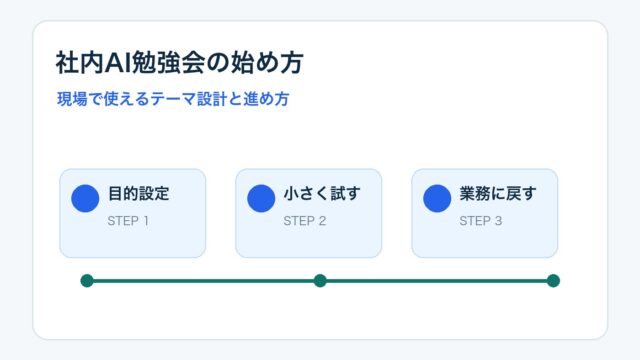Open the 目的設定 step card

click(133, 213)
